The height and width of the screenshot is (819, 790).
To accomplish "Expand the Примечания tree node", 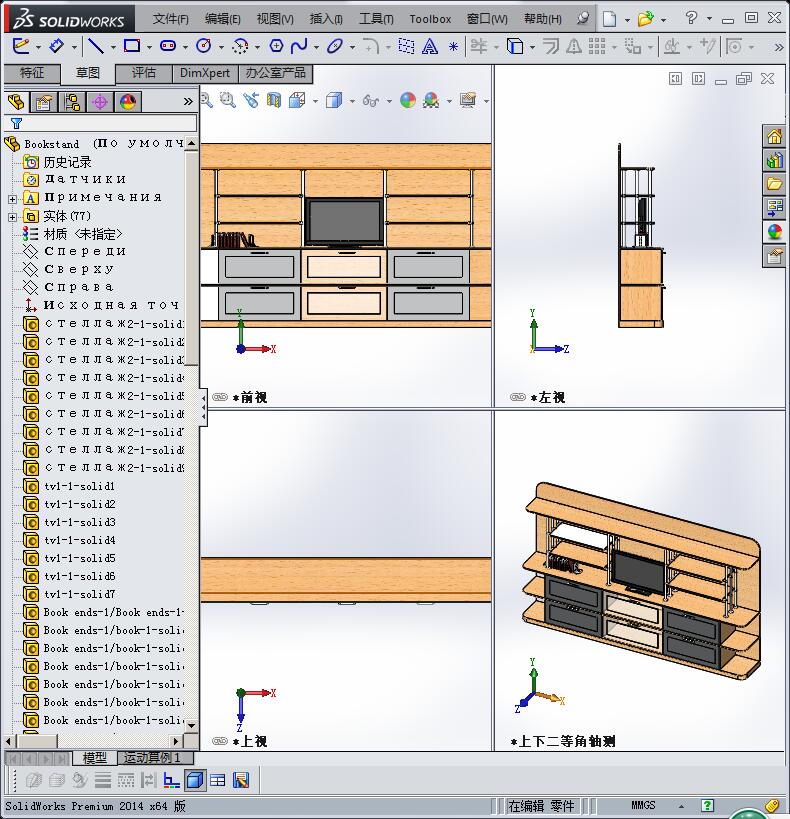I will 13,198.
